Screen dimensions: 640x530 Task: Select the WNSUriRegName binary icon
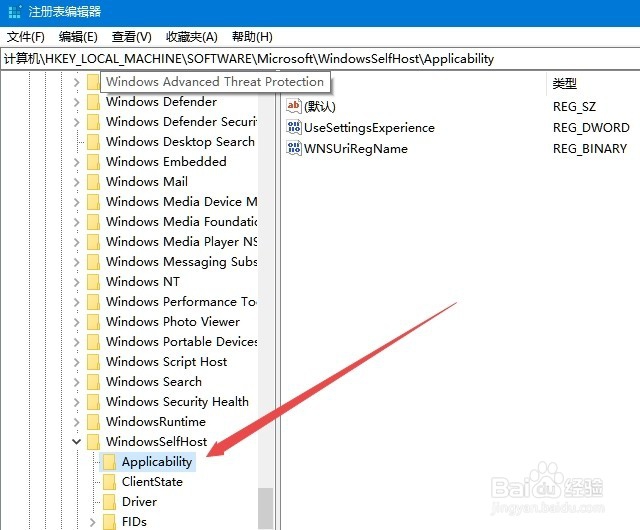[294, 148]
